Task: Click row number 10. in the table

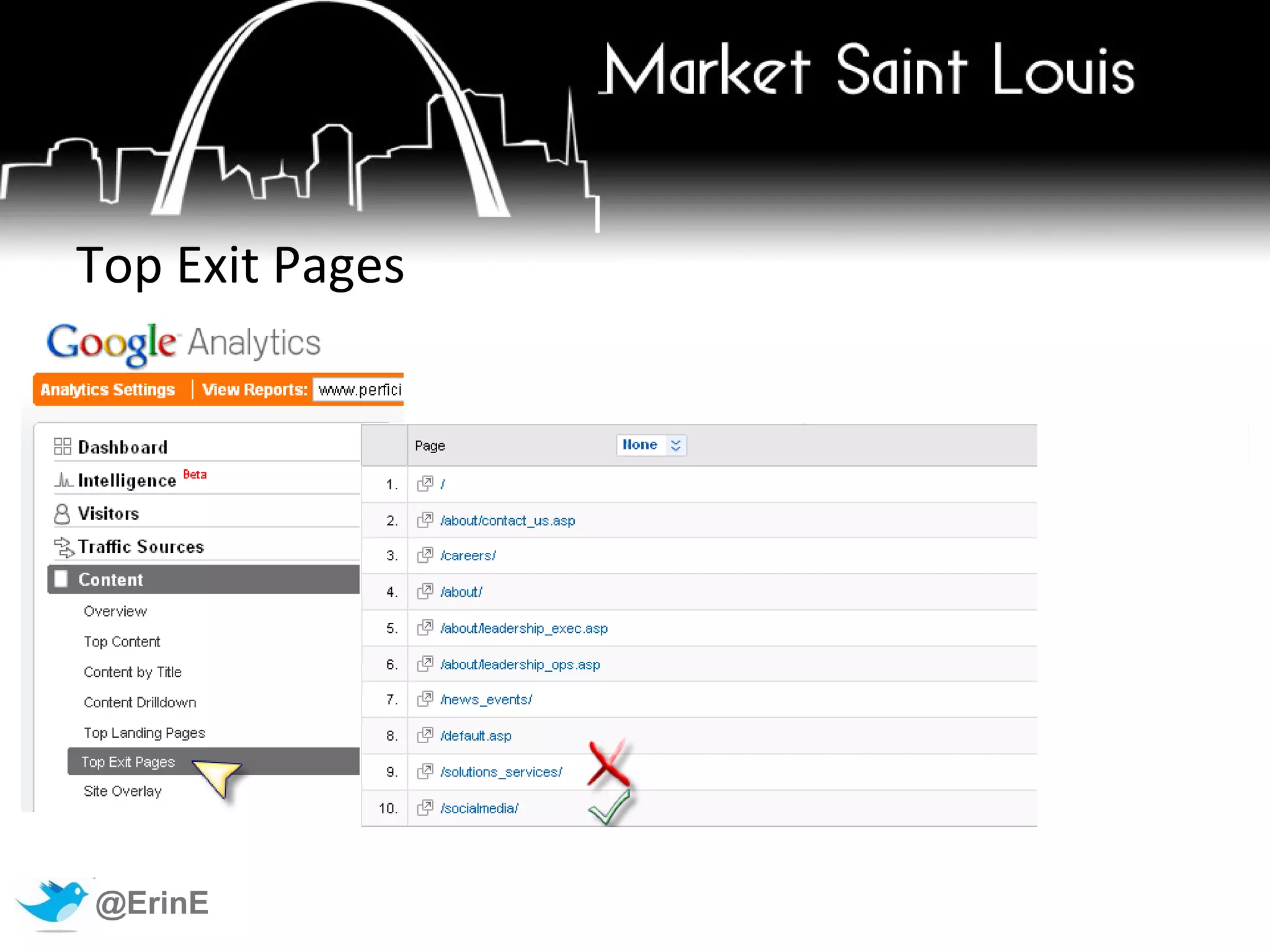Action: point(388,808)
